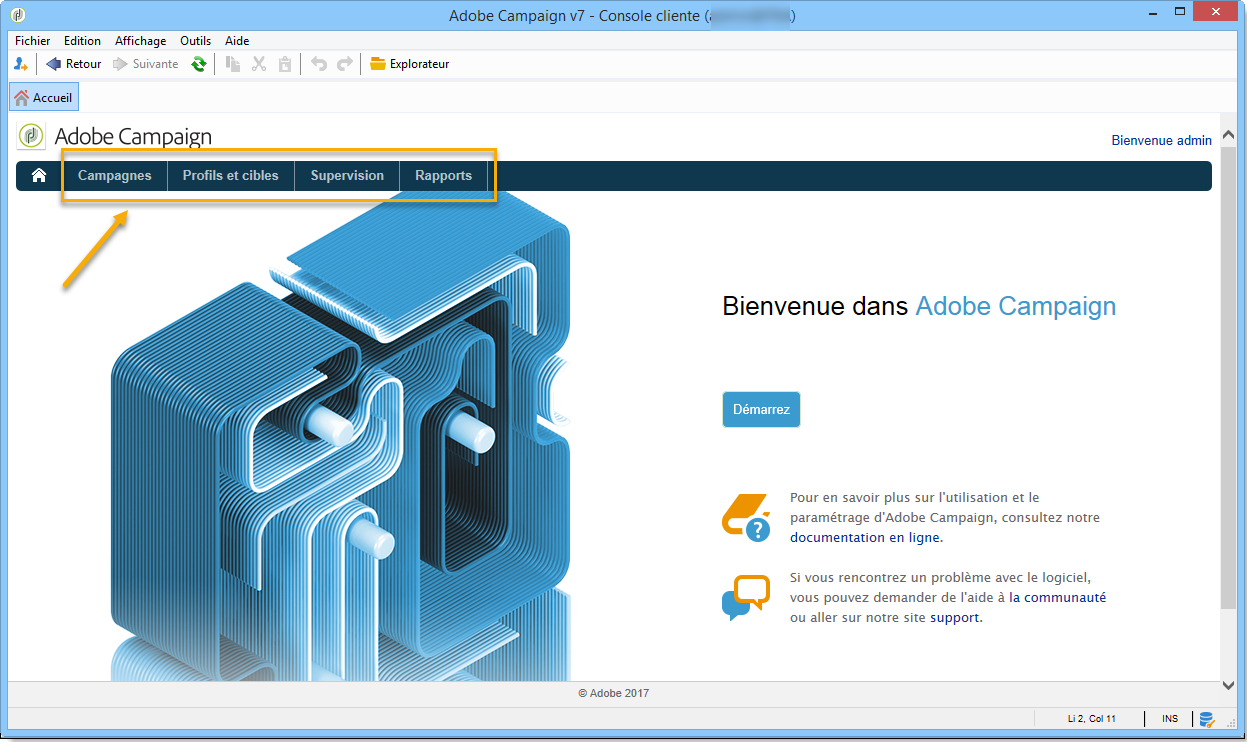1247x742 pixels.
Task: Click the community chat bubbles icon
Action: (746, 597)
